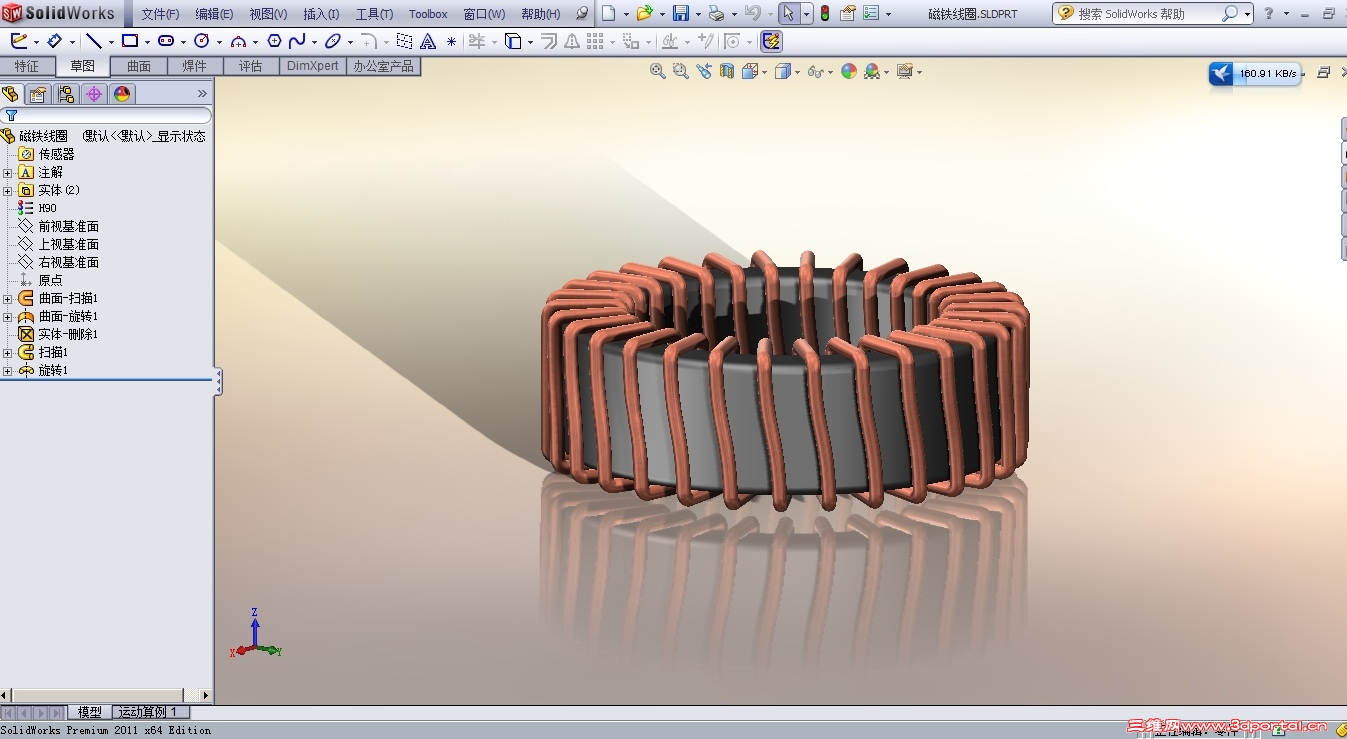This screenshot has height=739, width=1347.
Task: Expand the 扫描1 feature node
Action: [x=8, y=352]
